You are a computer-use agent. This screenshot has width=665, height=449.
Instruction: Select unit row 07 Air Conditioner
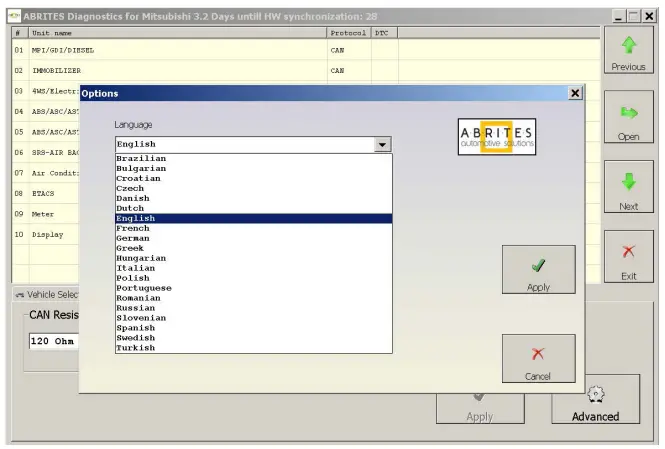pyautogui.click(x=46, y=173)
